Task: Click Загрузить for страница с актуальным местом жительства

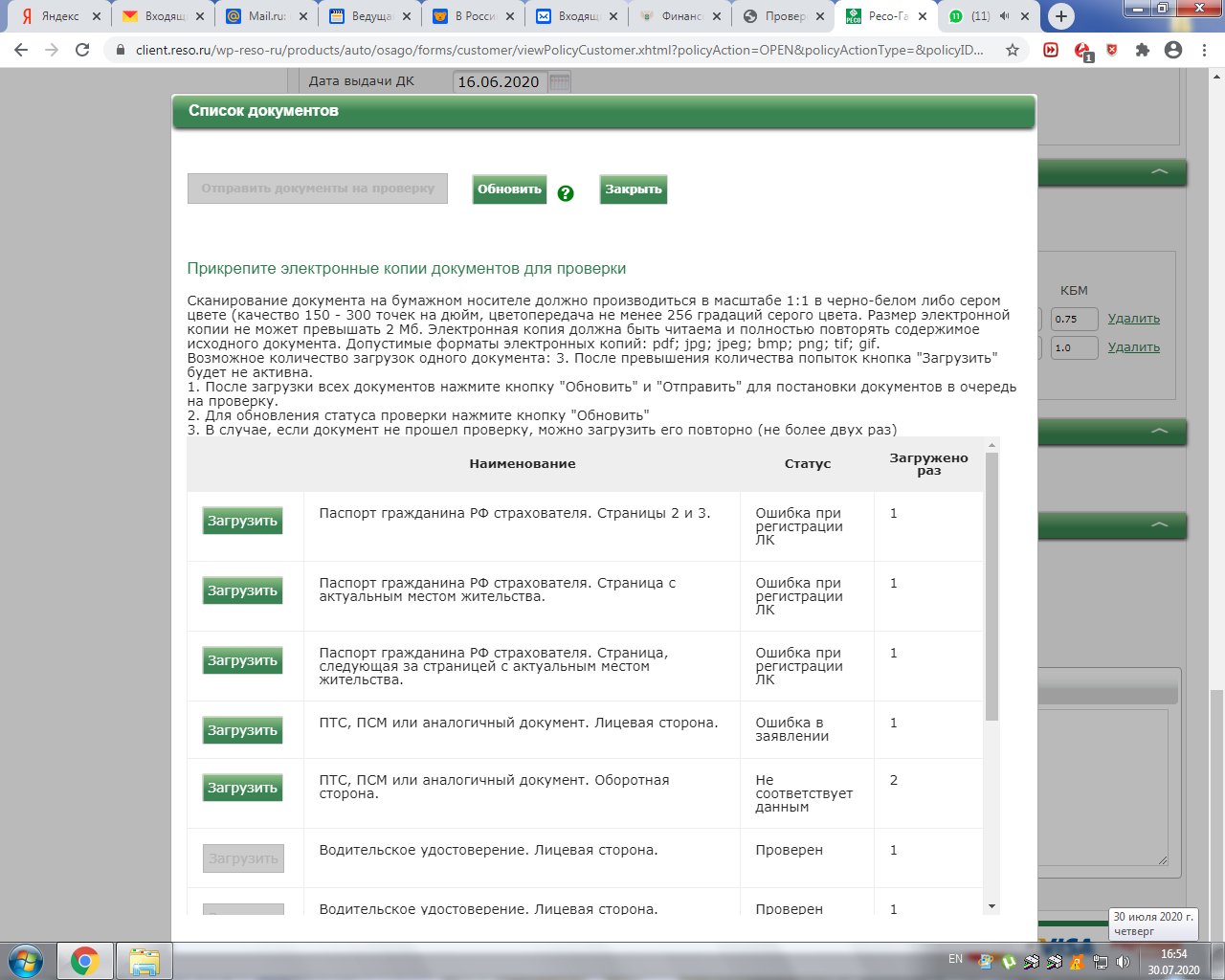Action: click(243, 590)
